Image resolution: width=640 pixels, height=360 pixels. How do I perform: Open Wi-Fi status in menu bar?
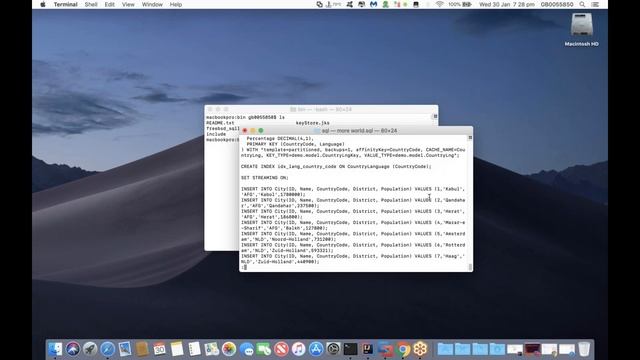[440, 4]
